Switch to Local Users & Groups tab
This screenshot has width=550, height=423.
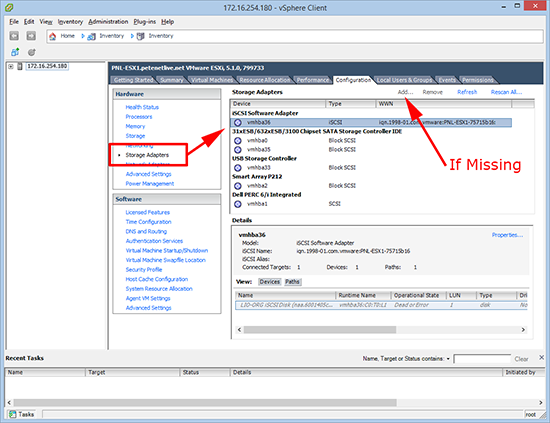tap(404, 80)
